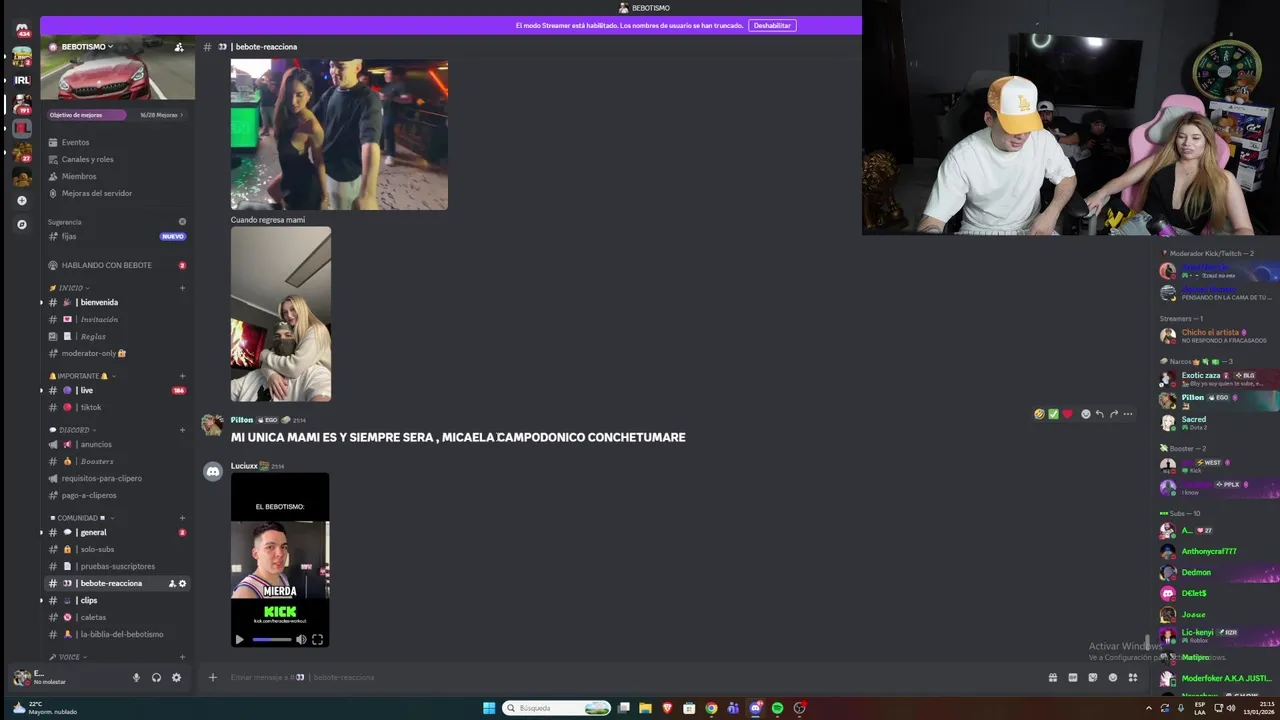Open more options on Pillon's message
1280x720 pixels.
coord(1127,414)
